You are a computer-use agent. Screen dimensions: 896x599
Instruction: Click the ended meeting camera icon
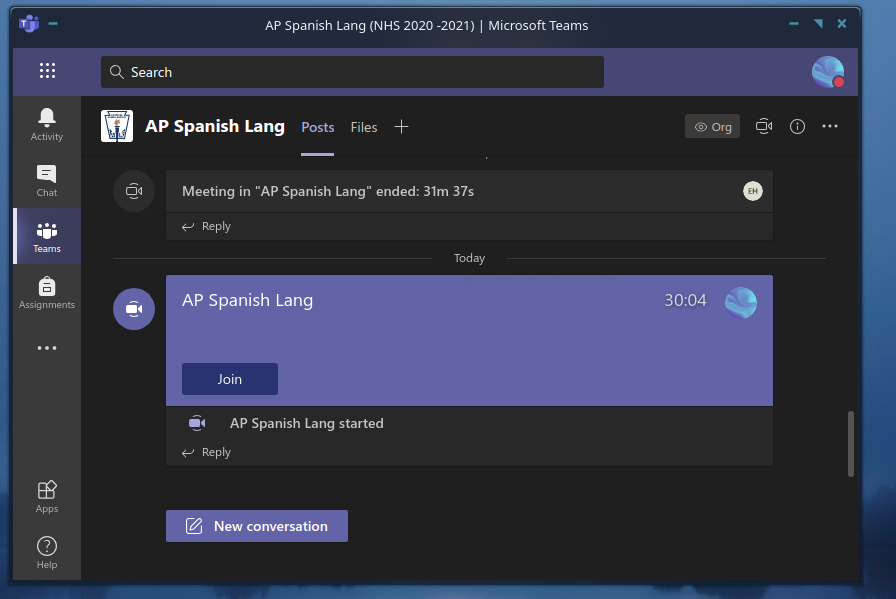point(134,191)
